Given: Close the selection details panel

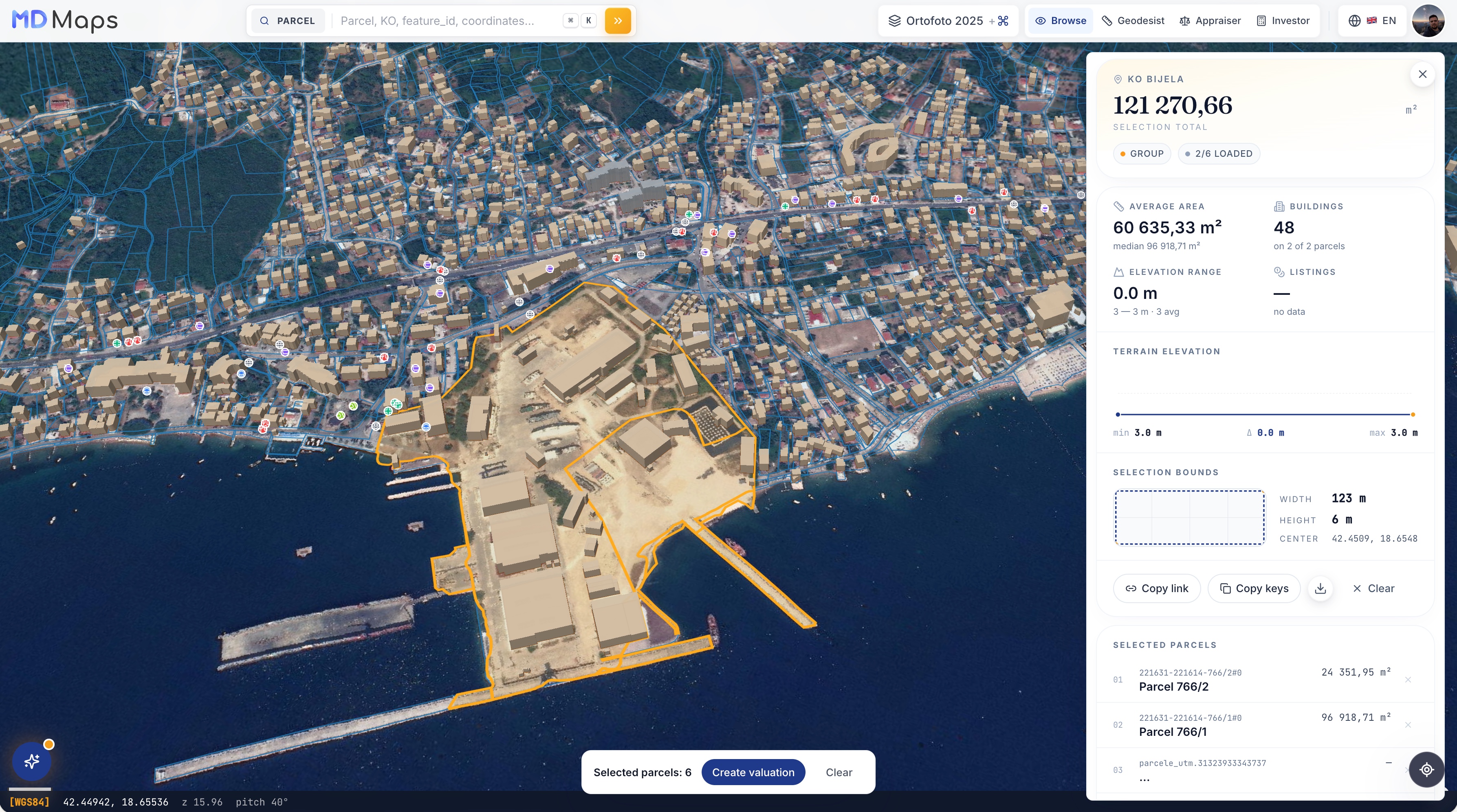Looking at the screenshot, I should click(x=1422, y=74).
